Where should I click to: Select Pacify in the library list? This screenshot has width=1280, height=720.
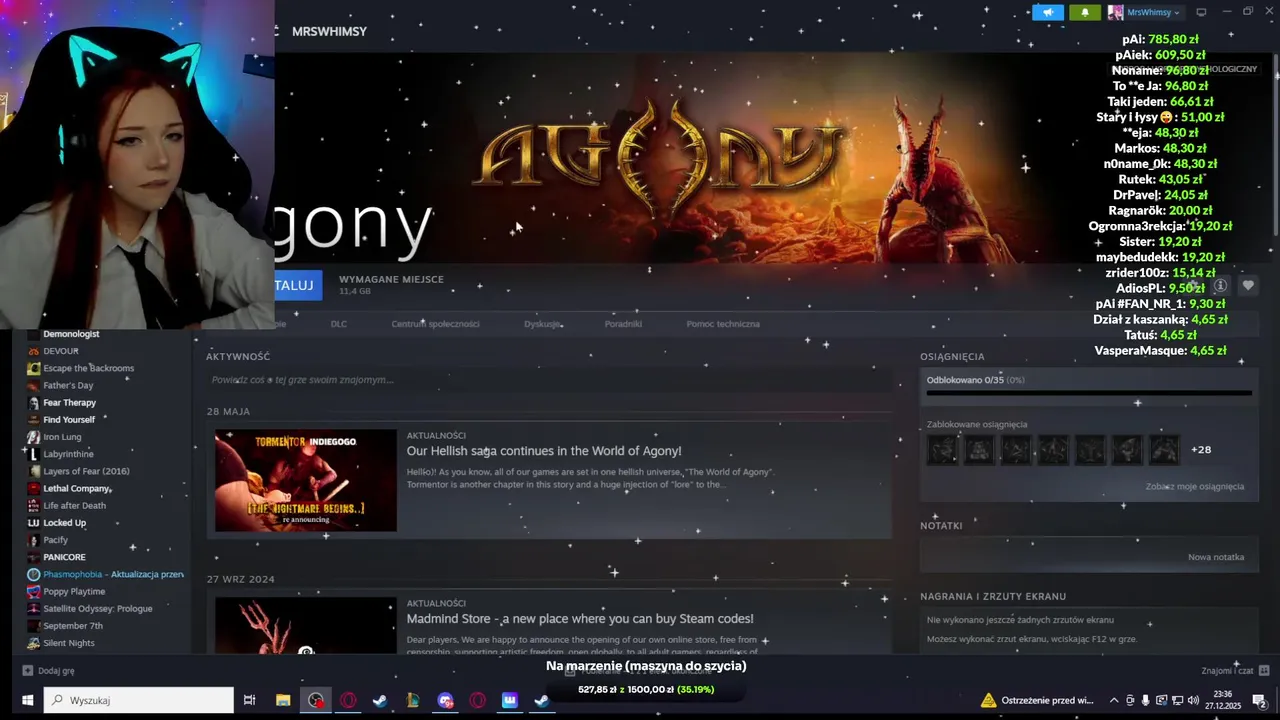pos(56,540)
